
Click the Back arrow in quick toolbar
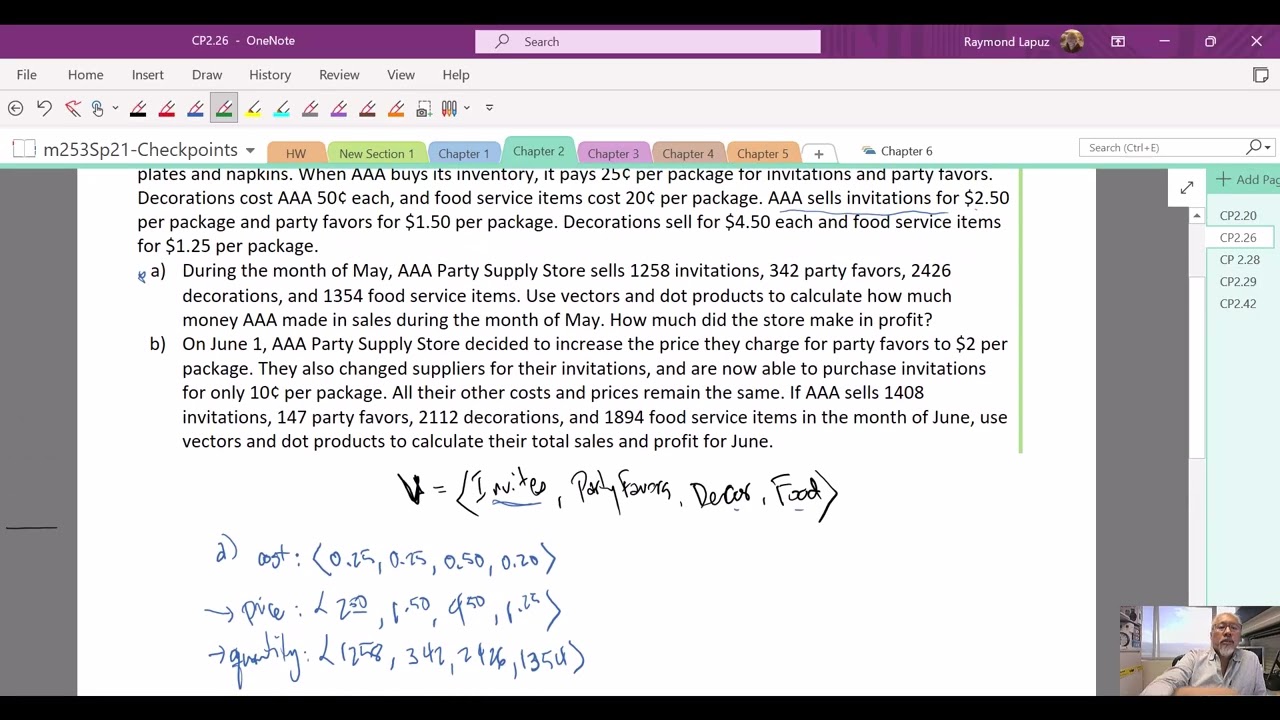pyautogui.click(x=15, y=108)
